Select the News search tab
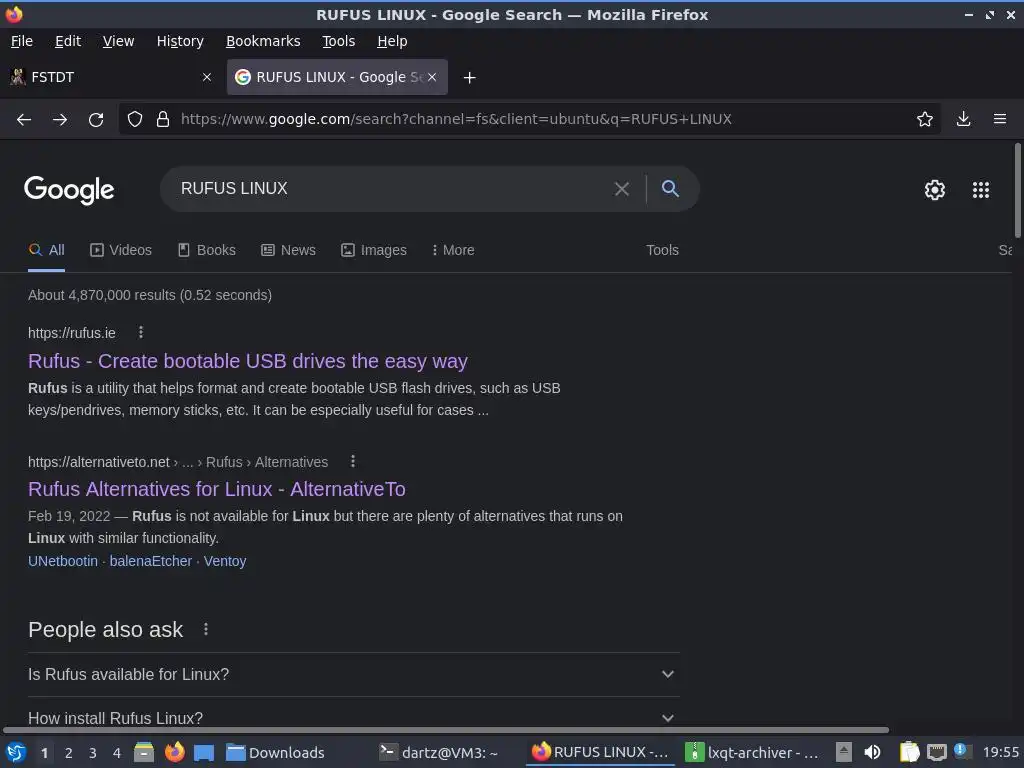This screenshot has width=1024, height=768. coord(289,250)
